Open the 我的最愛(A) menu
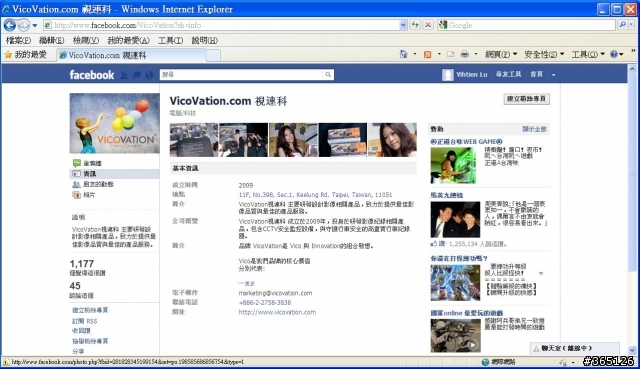Image resolution: width=640 pixels, height=369 pixels. pyautogui.click(x=129, y=40)
